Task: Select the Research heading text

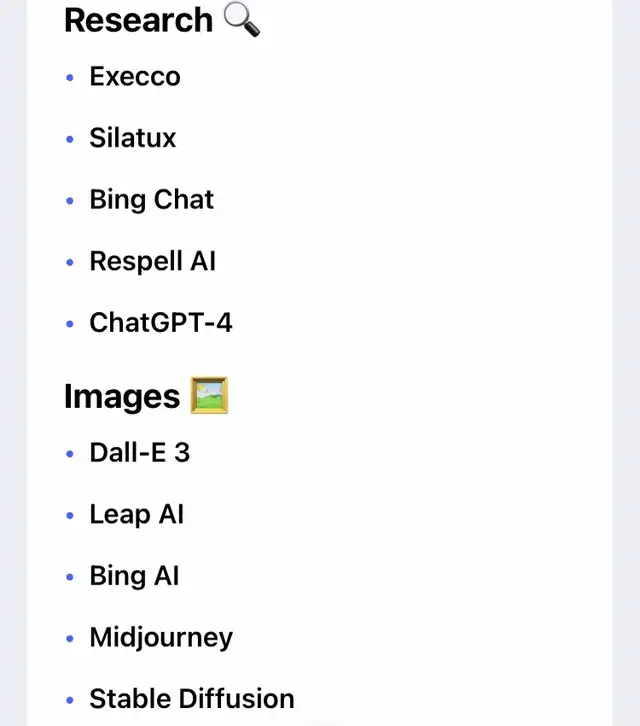Action: point(138,20)
